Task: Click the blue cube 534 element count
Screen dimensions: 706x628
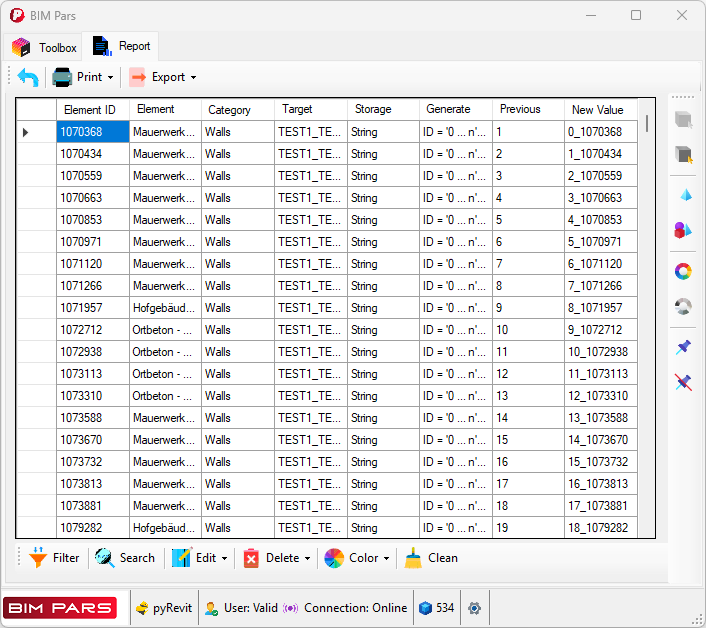Action: click(436, 608)
